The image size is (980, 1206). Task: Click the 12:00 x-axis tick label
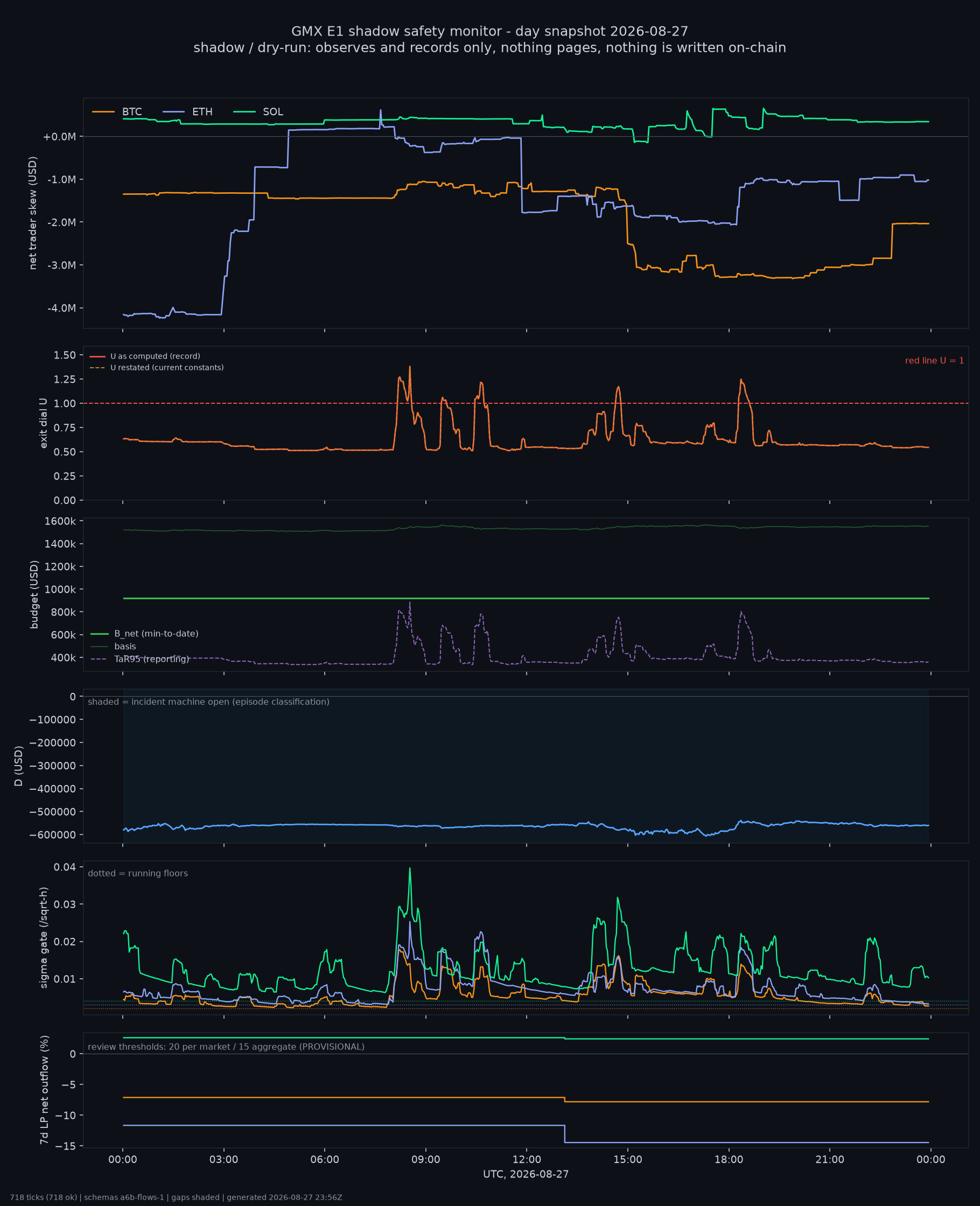click(527, 1160)
